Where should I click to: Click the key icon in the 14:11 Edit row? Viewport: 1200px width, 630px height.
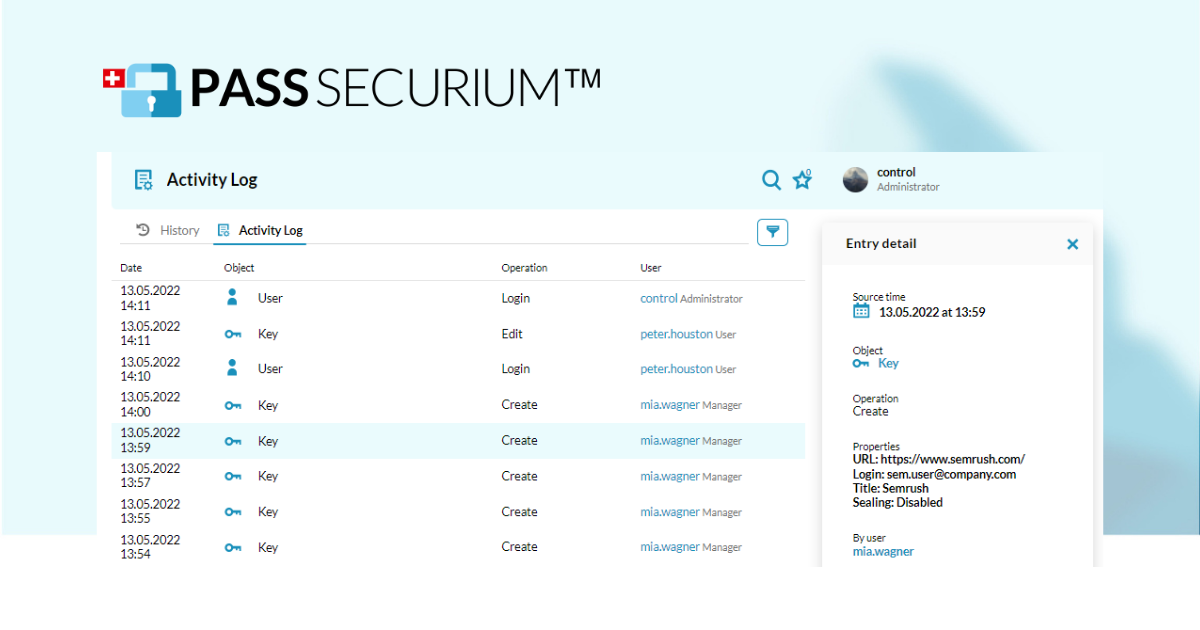[x=233, y=334]
